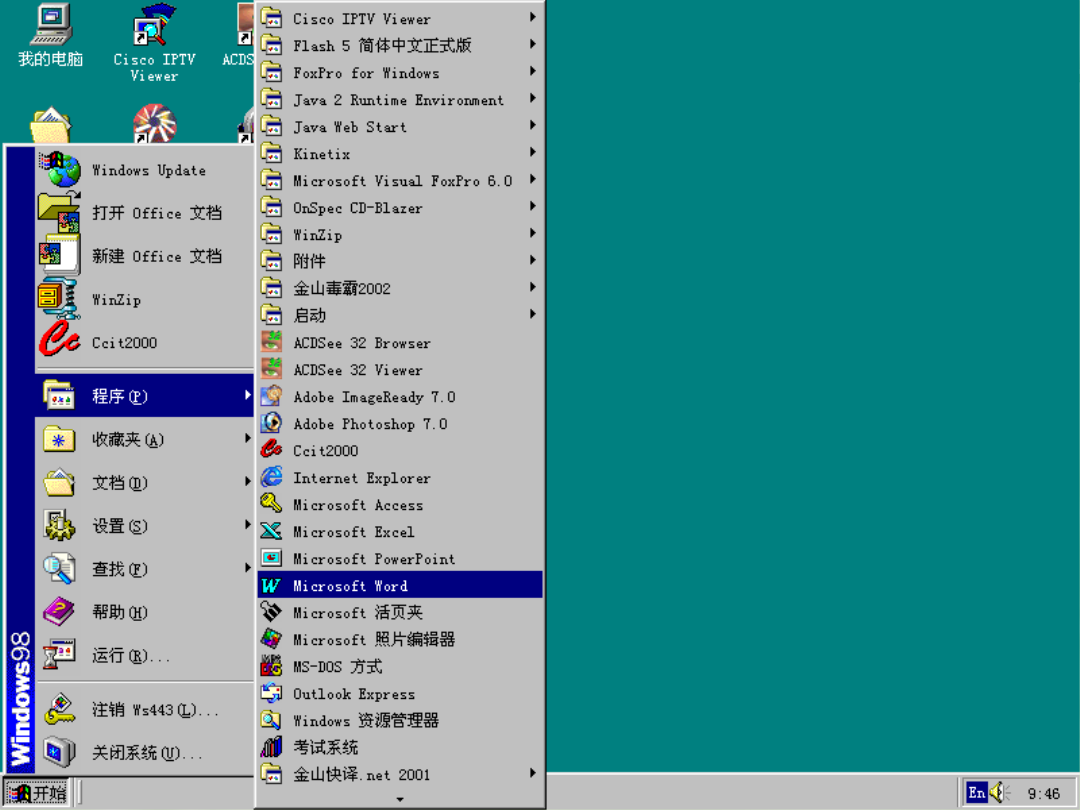Screen dimensions: 1080x810
Task: Click Adobe Photoshop 7.0 icon
Action: click(271, 423)
